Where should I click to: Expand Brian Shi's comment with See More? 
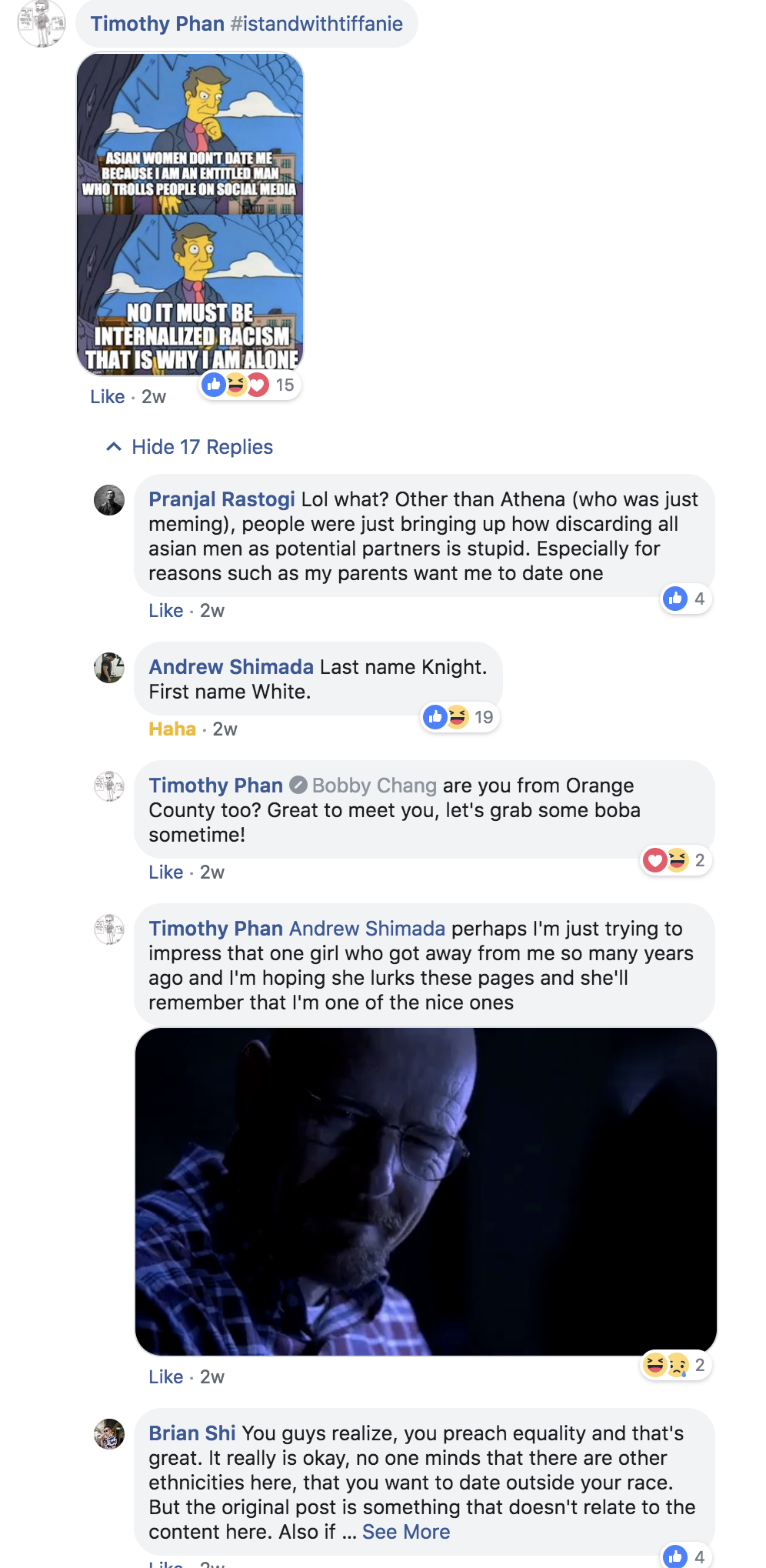click(x=406, y=1532)
